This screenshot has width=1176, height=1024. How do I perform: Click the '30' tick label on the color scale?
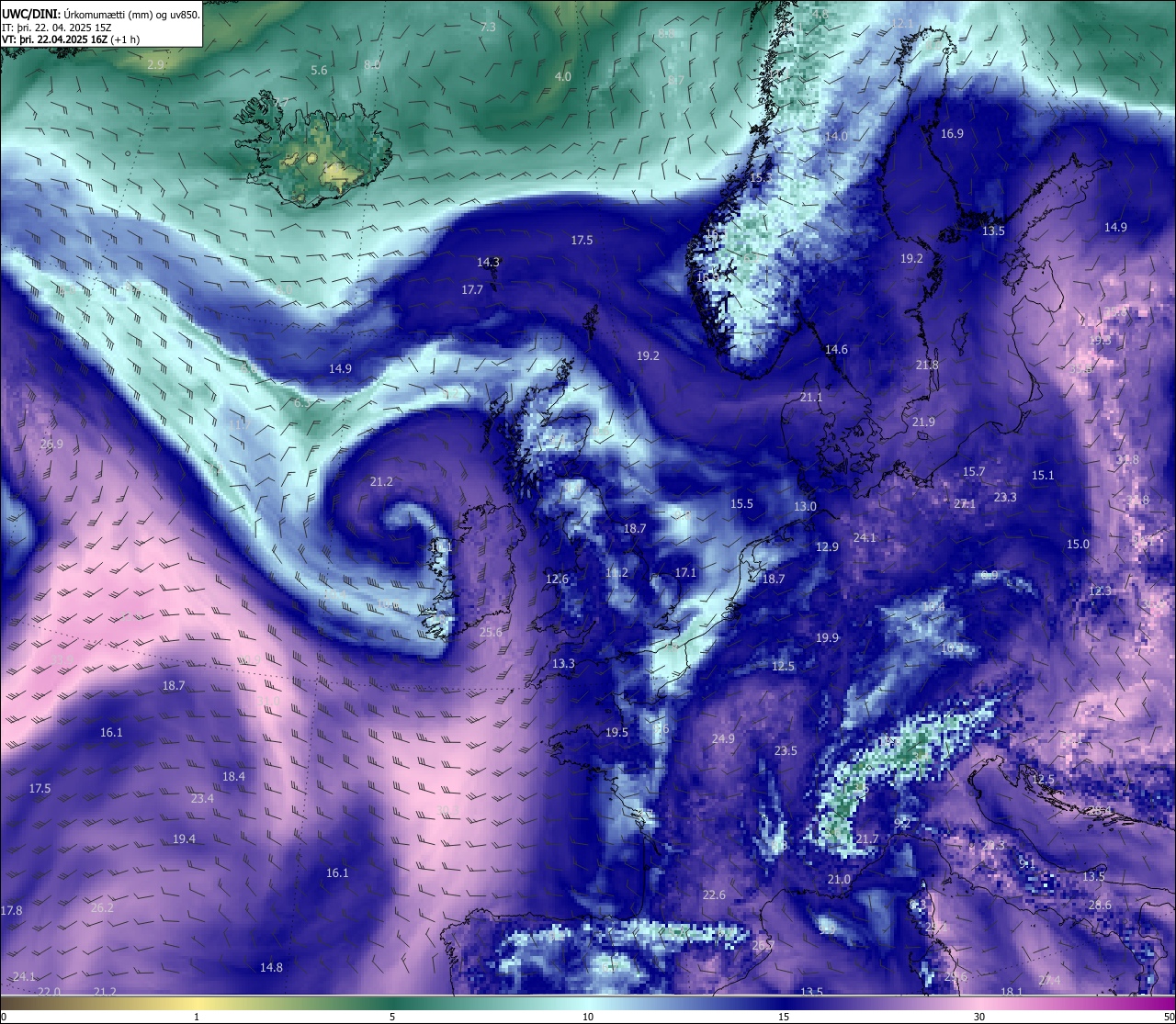click(979, 1017)
